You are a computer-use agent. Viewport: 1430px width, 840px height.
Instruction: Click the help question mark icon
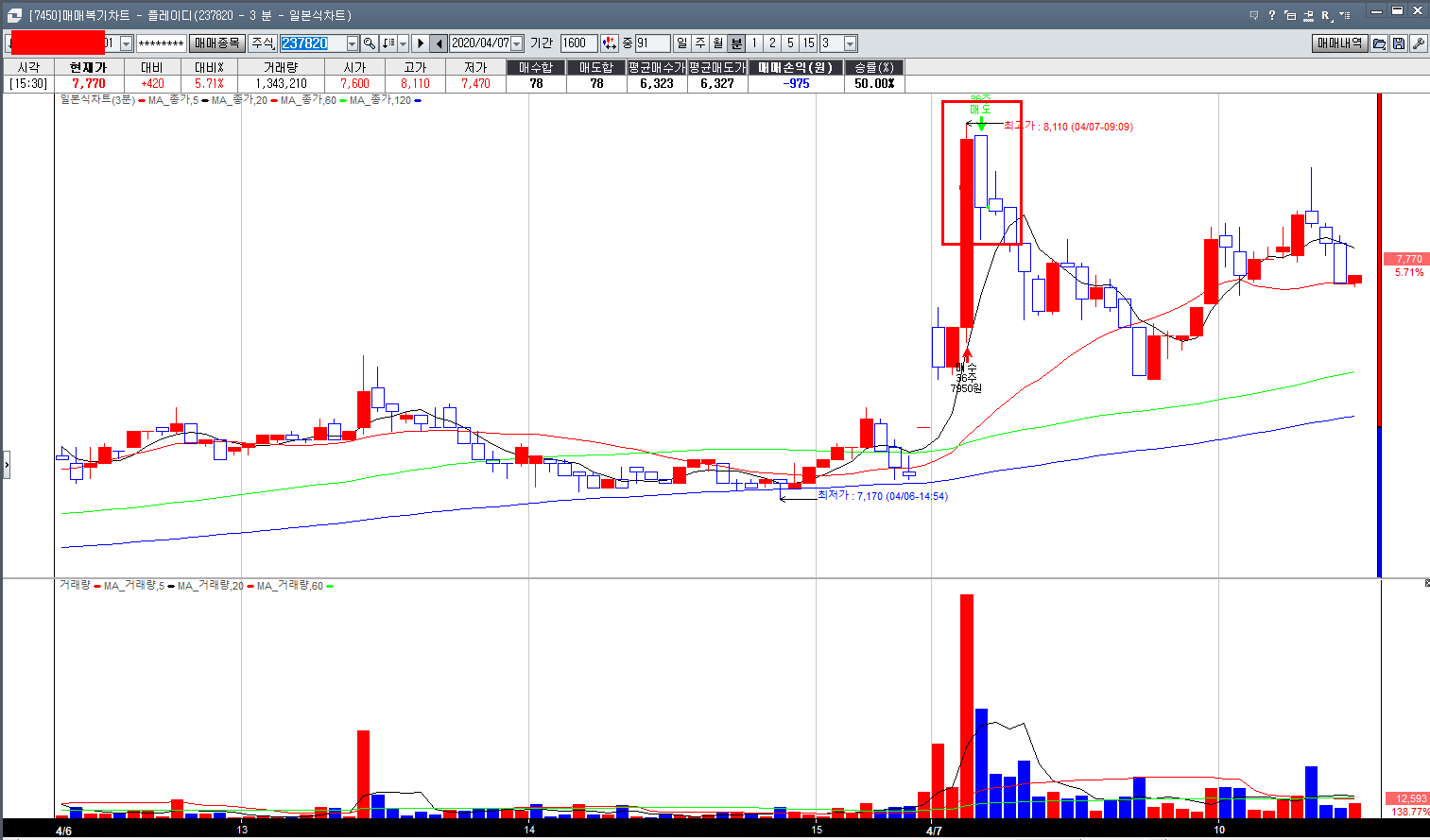(x=1272, y=15)
